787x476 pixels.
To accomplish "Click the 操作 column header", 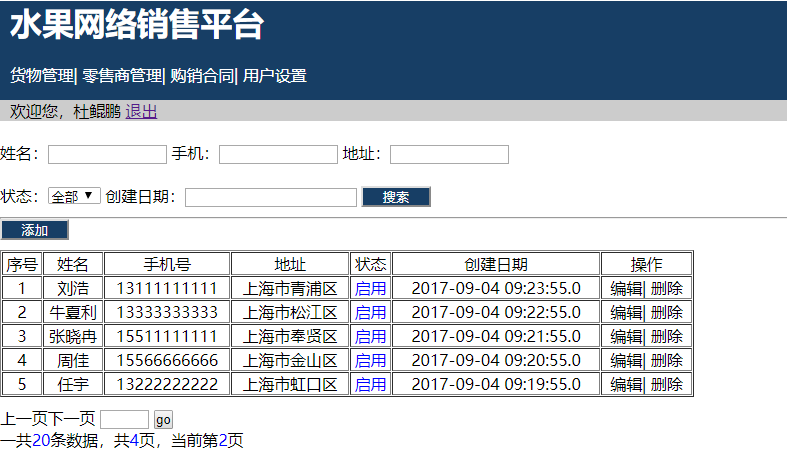I will pos(646,264).
